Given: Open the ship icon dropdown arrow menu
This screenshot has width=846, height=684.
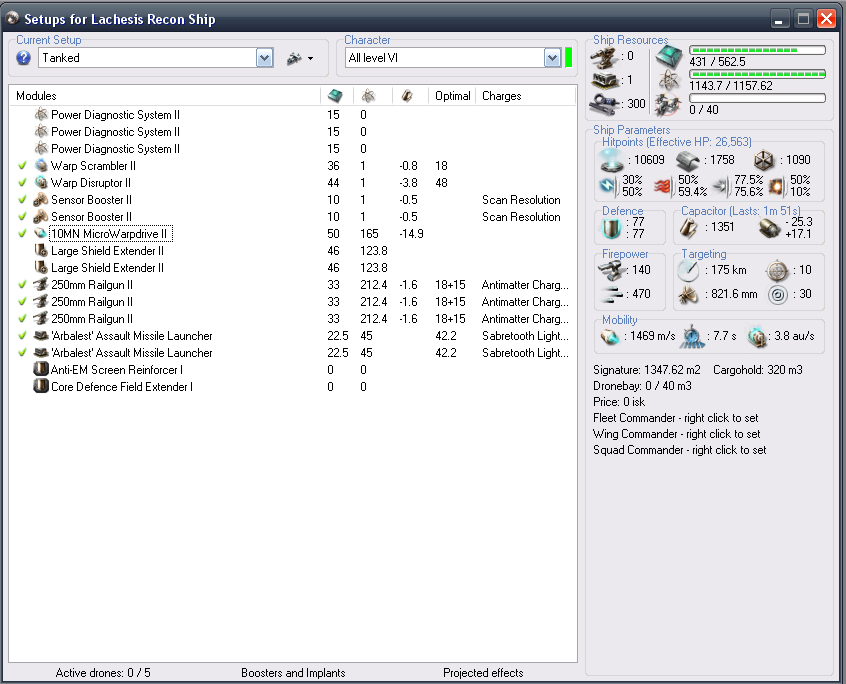Looking at the screenshot, I should tap(311, 59).
